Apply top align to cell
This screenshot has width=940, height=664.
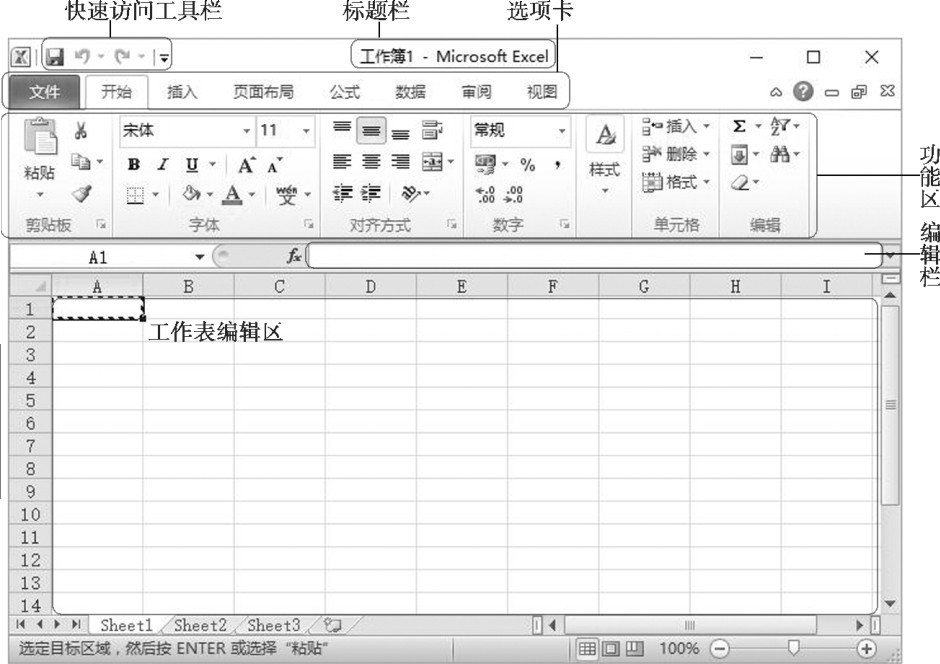pos(342,130)
